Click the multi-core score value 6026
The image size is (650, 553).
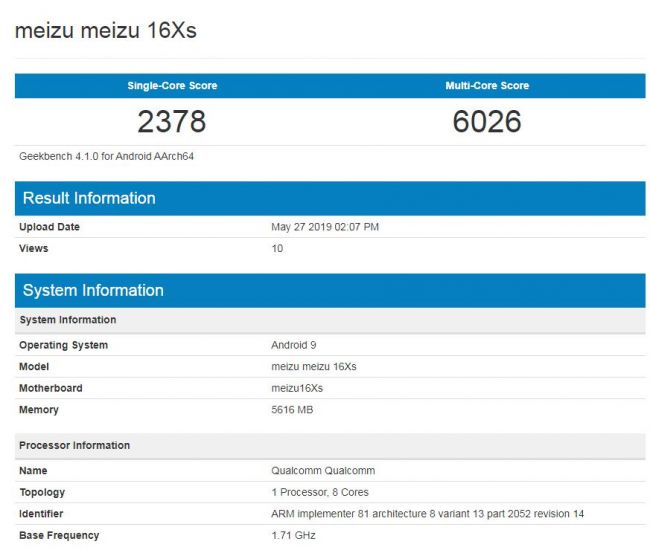487,122
